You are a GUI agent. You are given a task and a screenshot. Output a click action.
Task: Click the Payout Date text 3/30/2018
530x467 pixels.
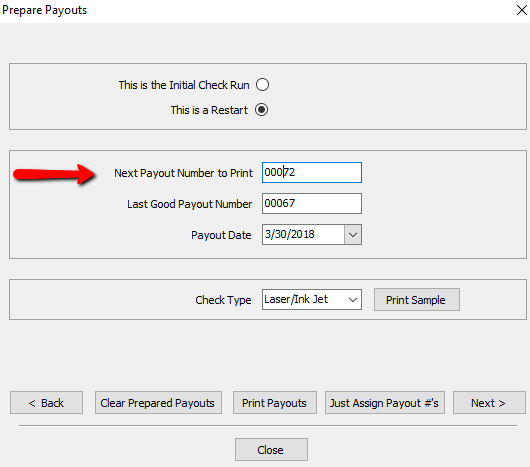tap(290, 234)
